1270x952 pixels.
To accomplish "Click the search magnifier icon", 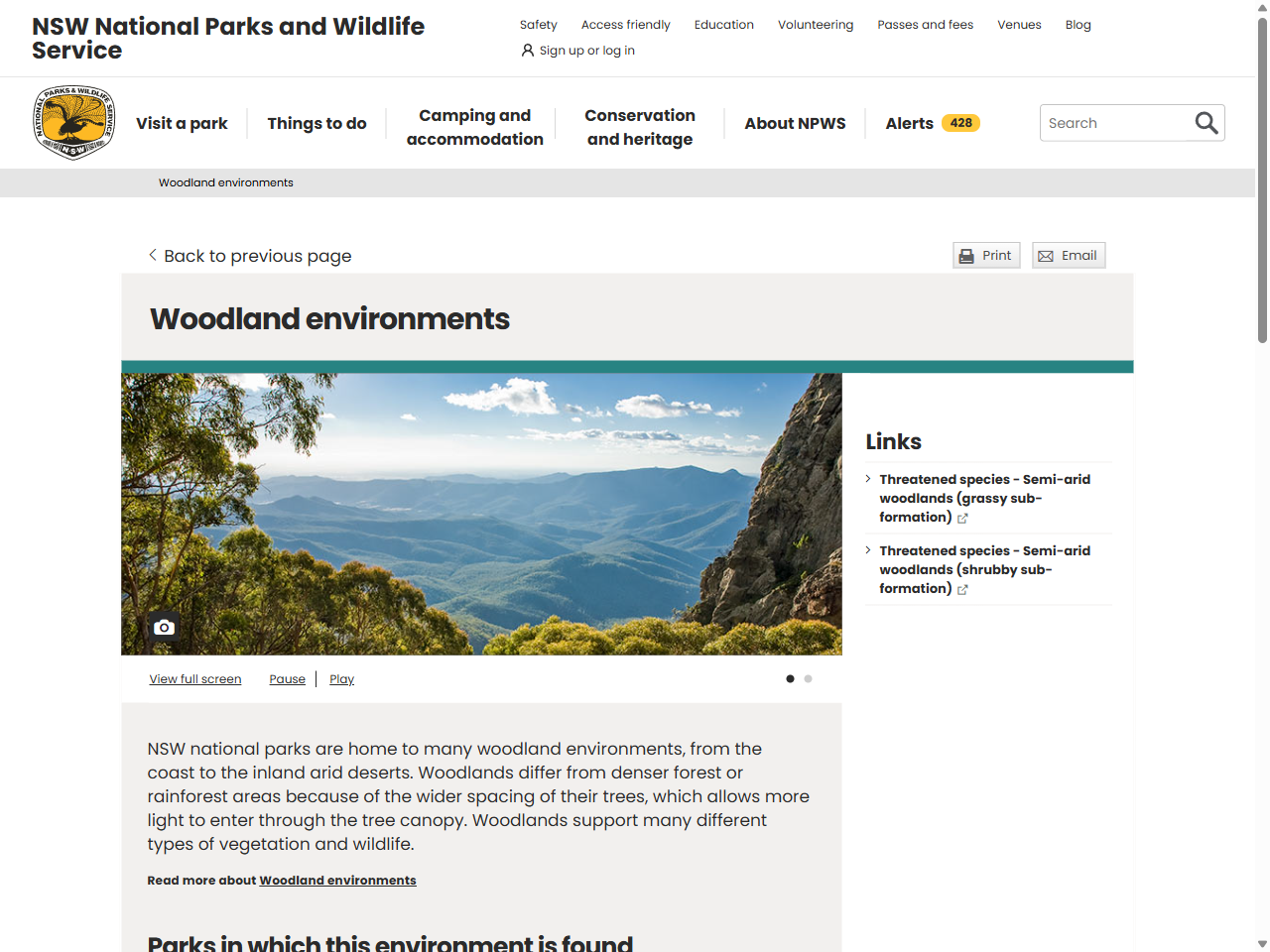I will (1206, 122).
